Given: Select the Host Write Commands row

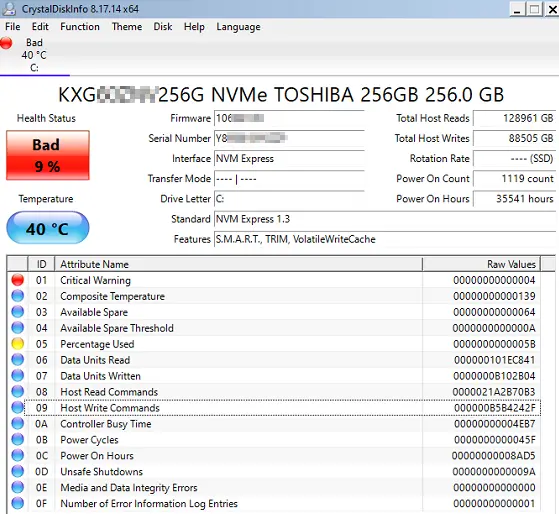Looking at the screenshot, I should [x=282, y=408].
